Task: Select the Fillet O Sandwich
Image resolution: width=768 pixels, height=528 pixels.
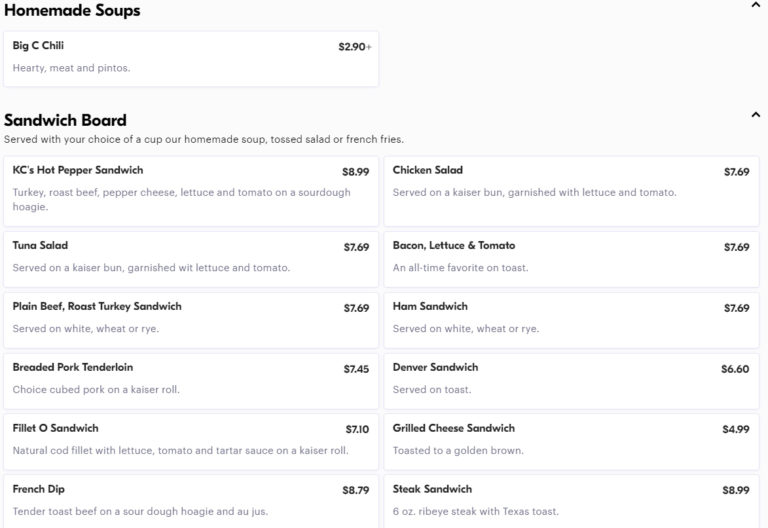Action: pyautogui.click(x=191, y=442)
